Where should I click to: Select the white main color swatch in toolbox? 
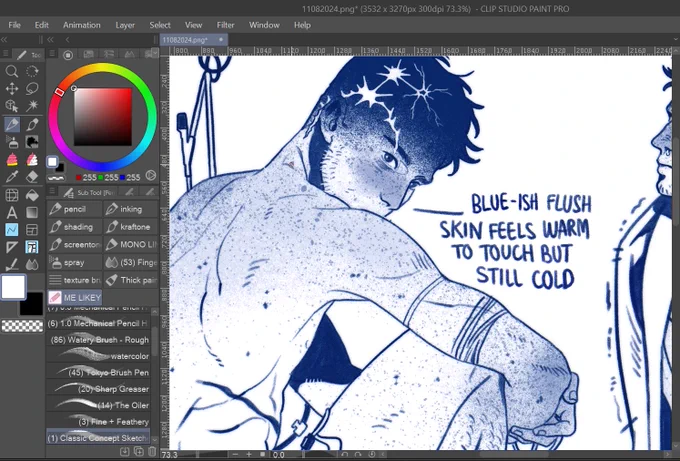[13, 287]
